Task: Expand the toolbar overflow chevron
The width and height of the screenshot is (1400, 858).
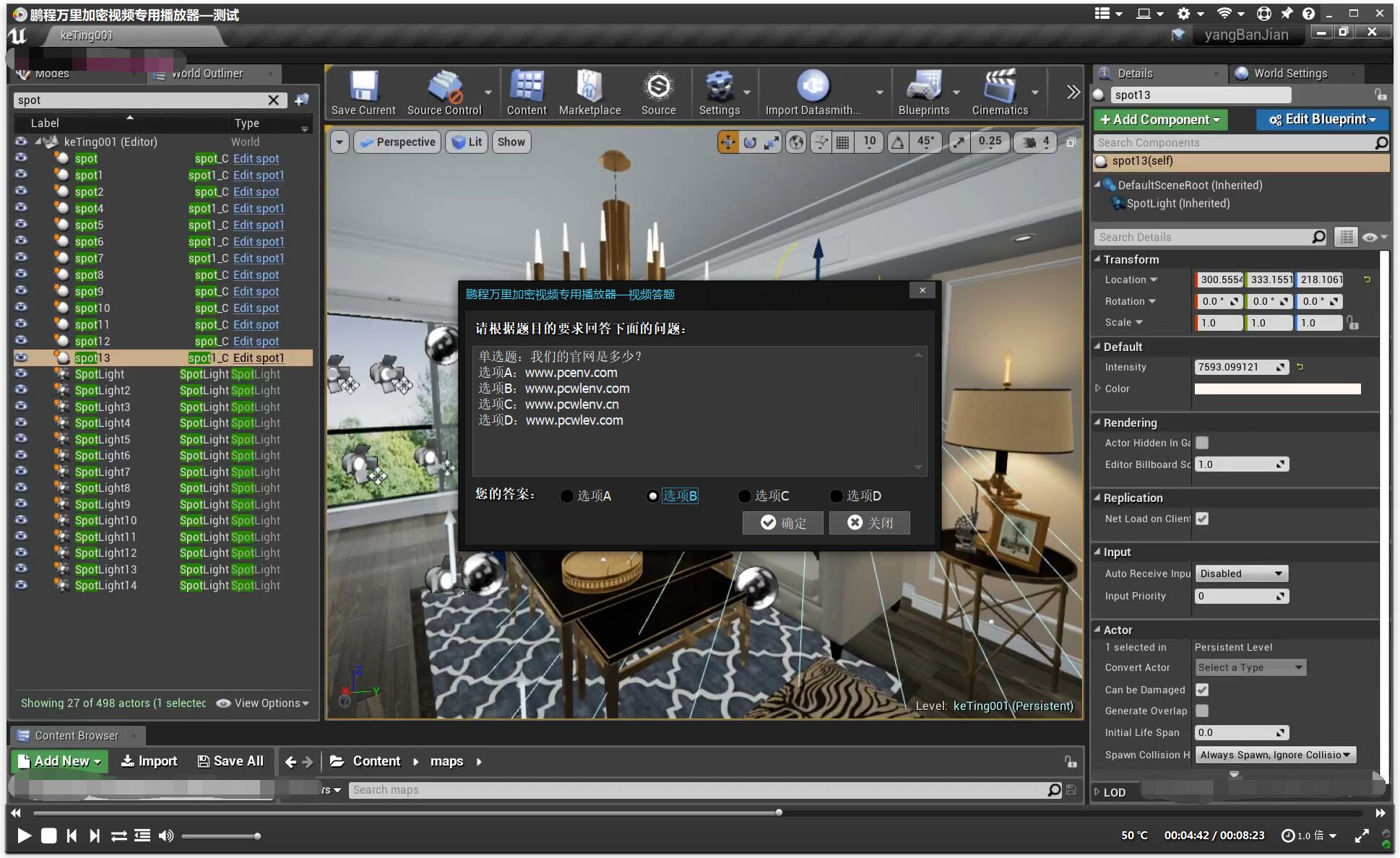Action: click(1073, 92)
